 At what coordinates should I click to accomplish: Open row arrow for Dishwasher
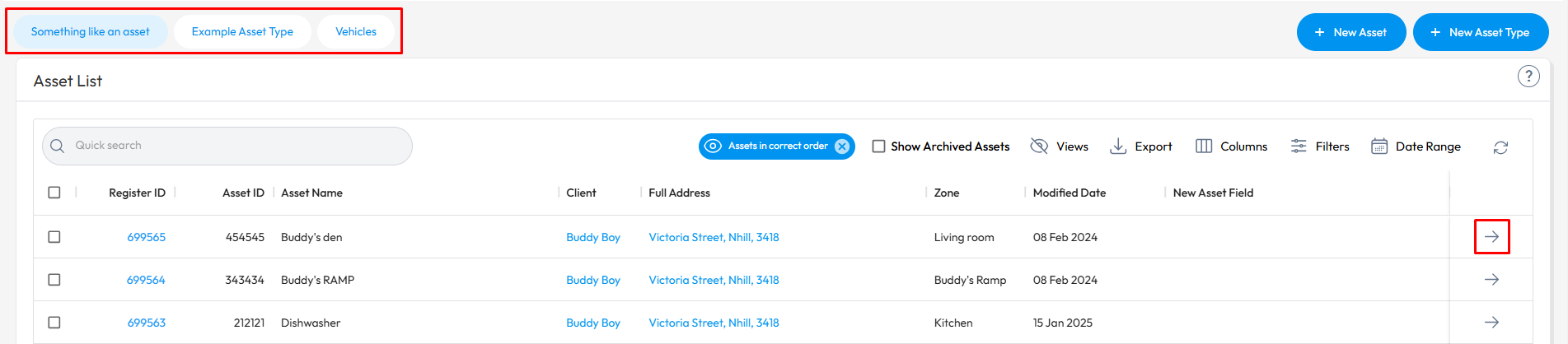pos(1491,323)
